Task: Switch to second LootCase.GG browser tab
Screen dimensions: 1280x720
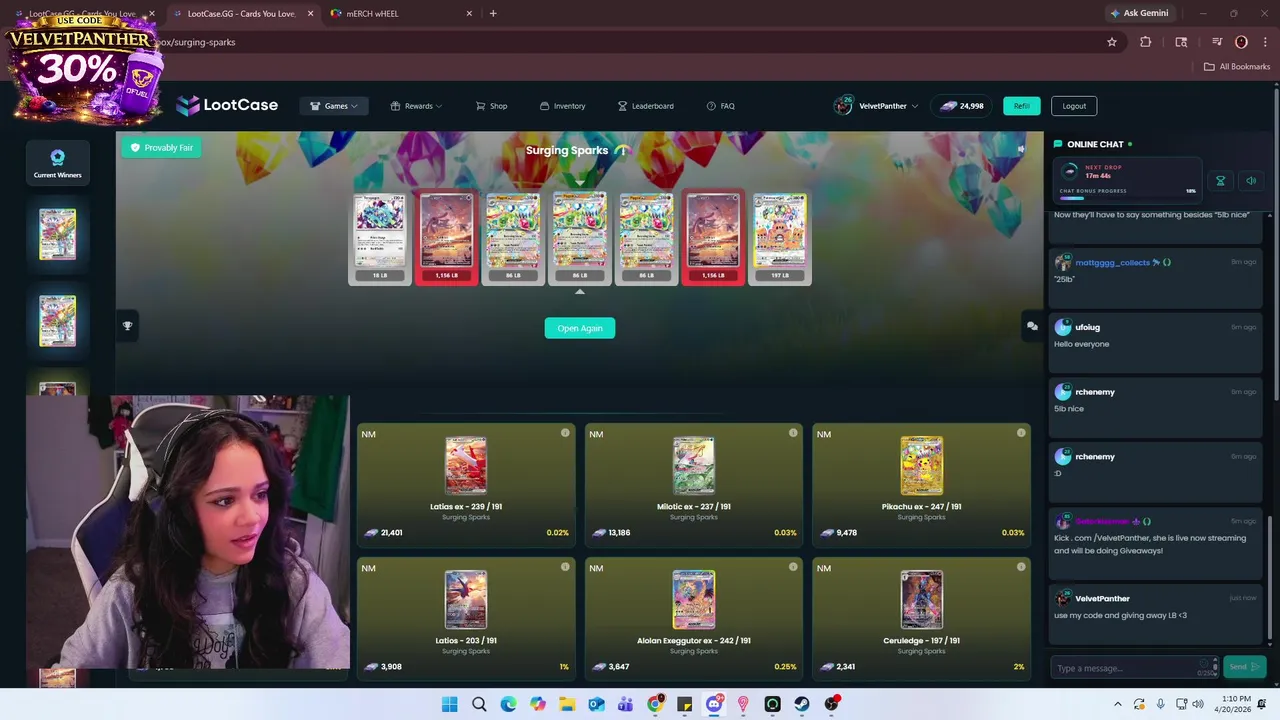Action: [241, 14]
